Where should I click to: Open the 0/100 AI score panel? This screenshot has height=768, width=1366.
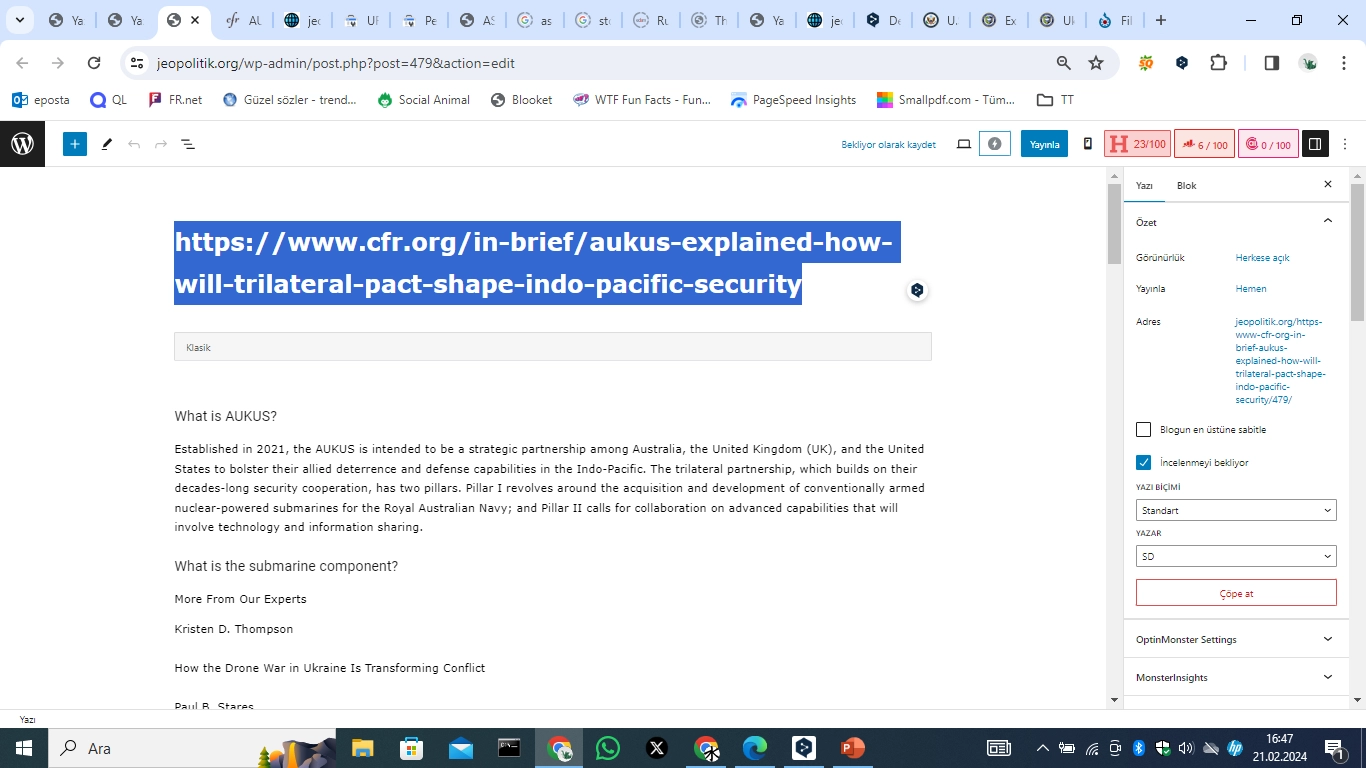pos(1267,144)
